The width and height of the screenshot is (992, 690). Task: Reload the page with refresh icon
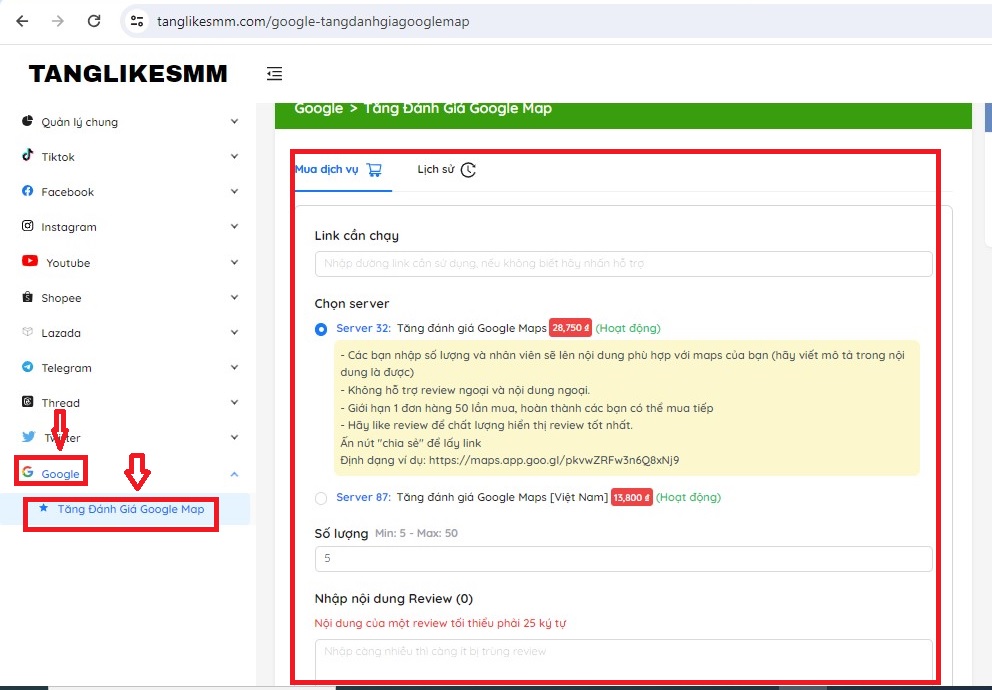click(x=94, y=21)
